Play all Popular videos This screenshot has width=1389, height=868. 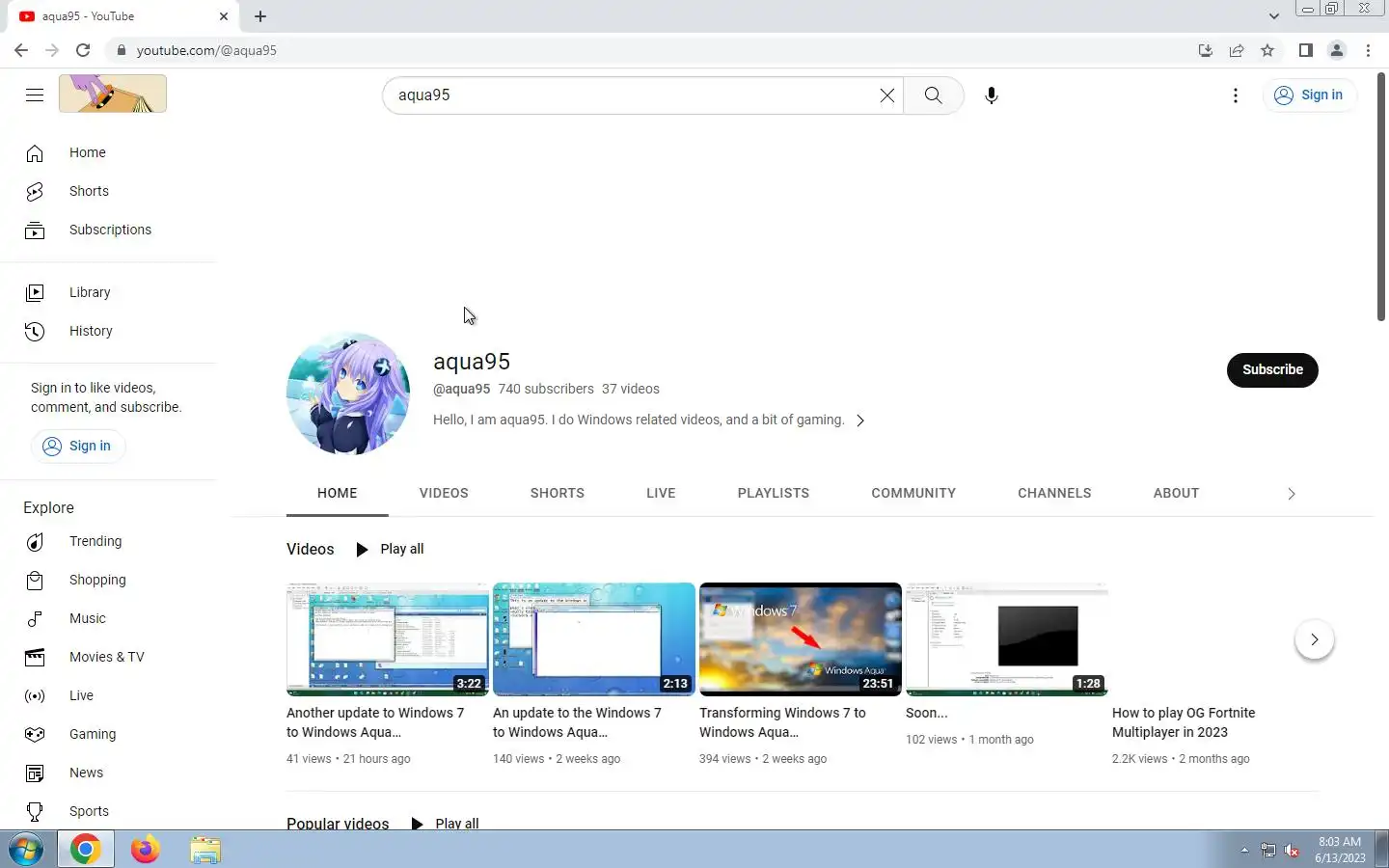point(445,823)
